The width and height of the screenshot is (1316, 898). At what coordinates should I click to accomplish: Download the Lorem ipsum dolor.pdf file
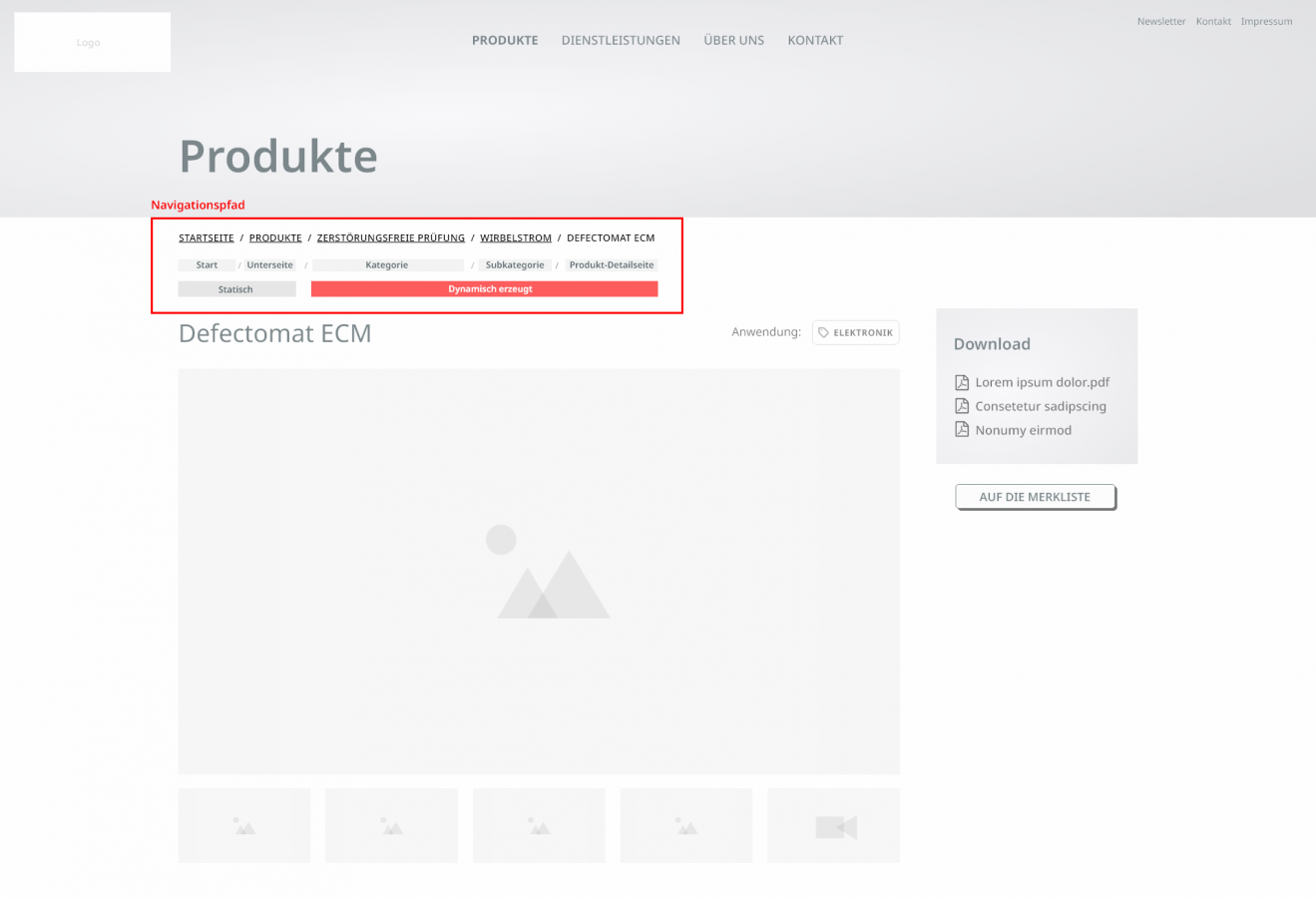tap(1042, 382)
